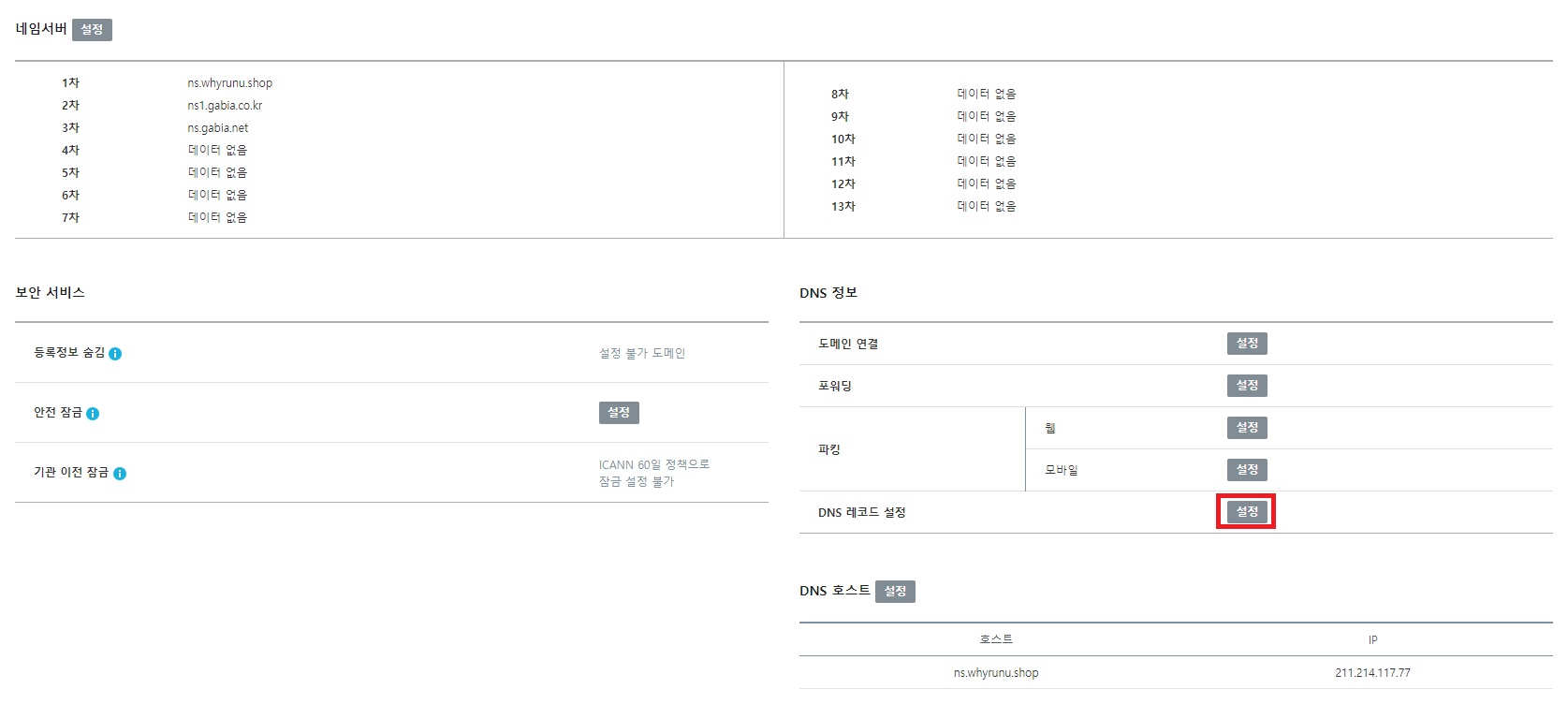Click the info icon next to 안전 잠금
This screenshot has height=704, width=1568.
[93, 414]
